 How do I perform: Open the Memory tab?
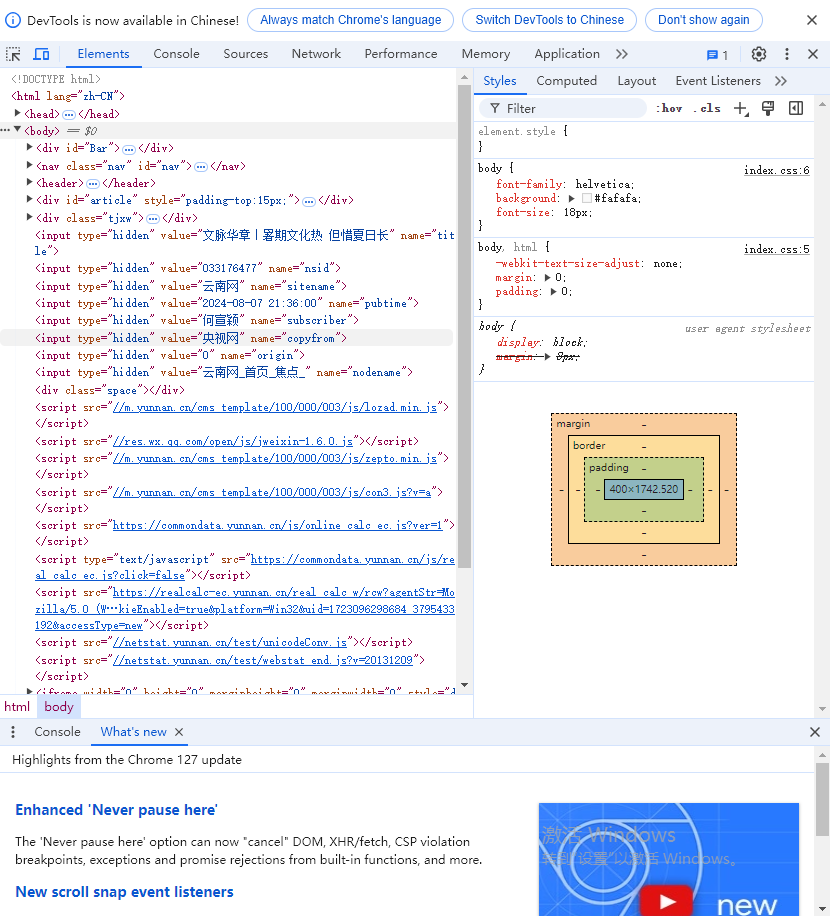[x=485, y=54]
